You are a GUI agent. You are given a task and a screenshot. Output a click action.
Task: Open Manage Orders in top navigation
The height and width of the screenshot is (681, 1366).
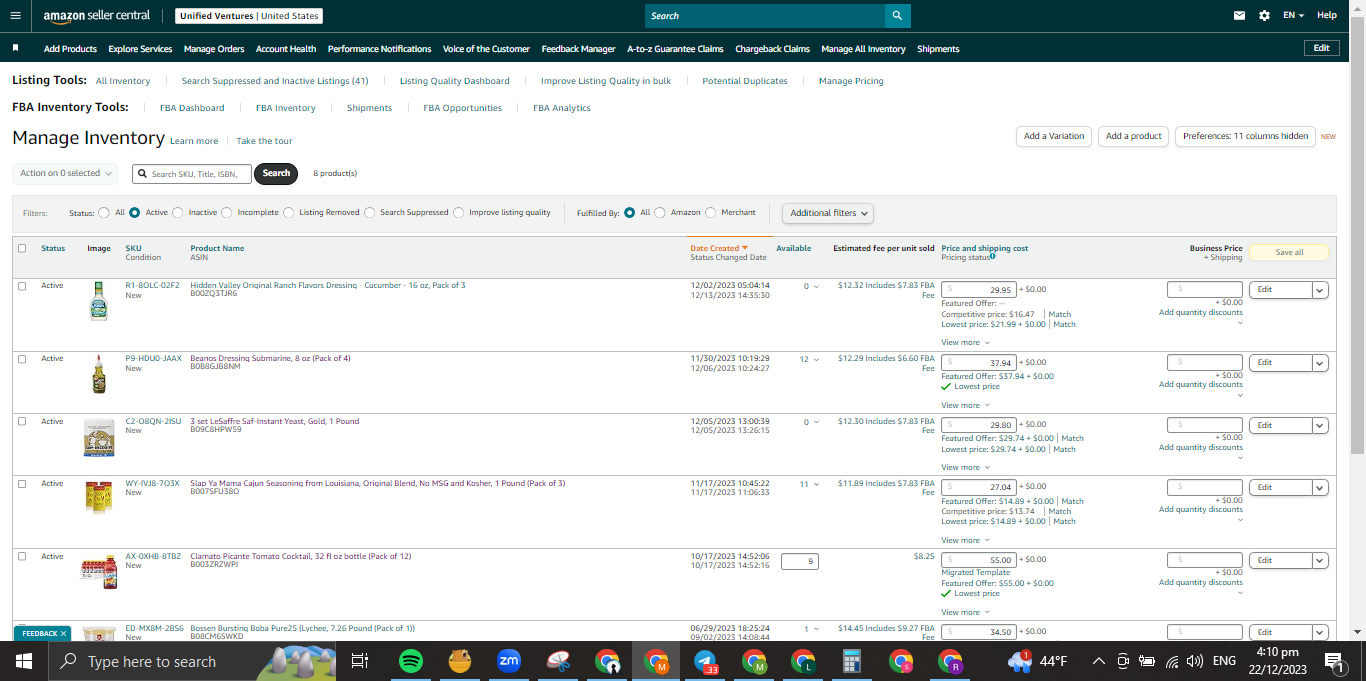point(214,49)
